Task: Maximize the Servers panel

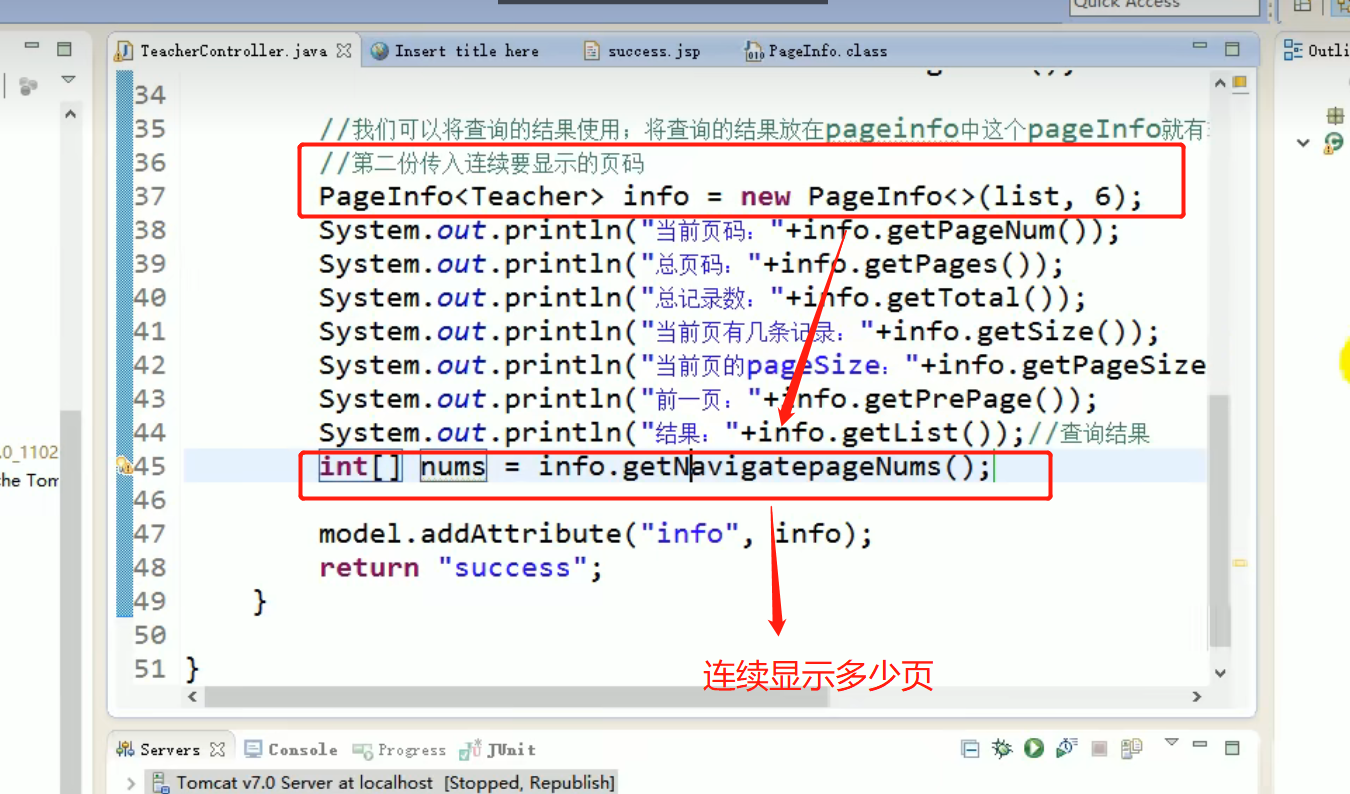Action: click(1232, 747)
